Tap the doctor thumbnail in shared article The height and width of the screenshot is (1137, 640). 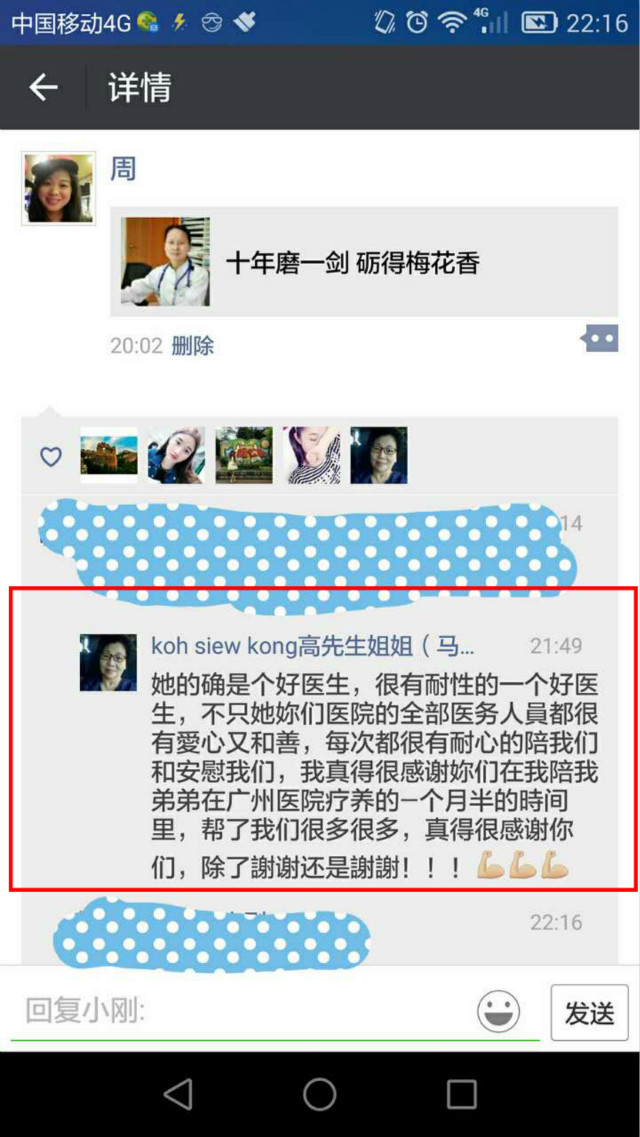[x=165, y=262]
